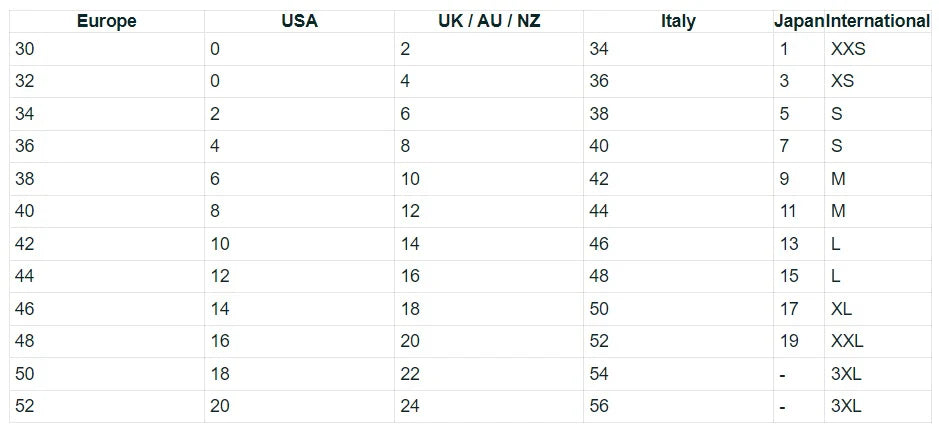Click Europe size 44 cell

(107, 277)
